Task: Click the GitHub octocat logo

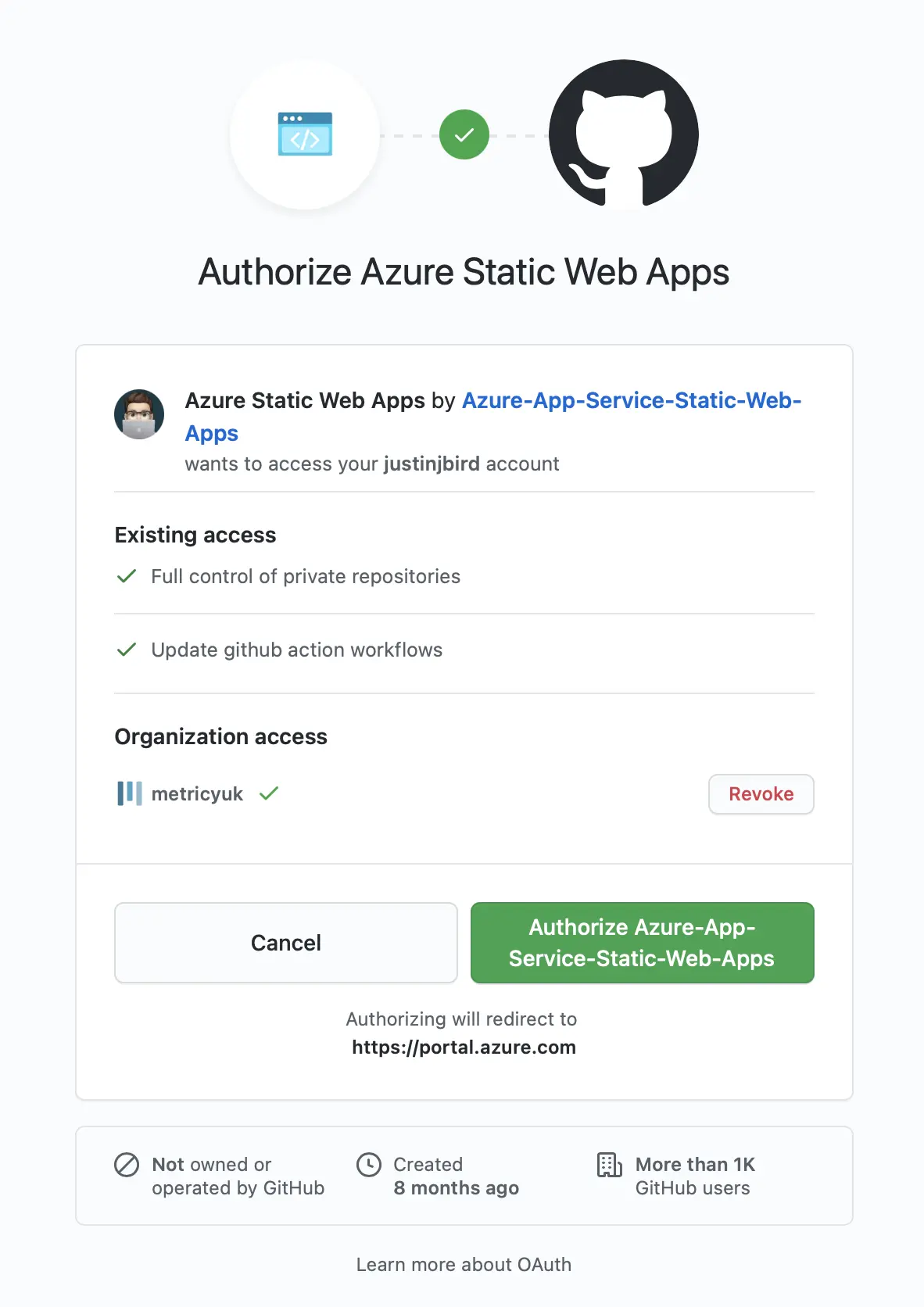Action: [x=623, y=134]
